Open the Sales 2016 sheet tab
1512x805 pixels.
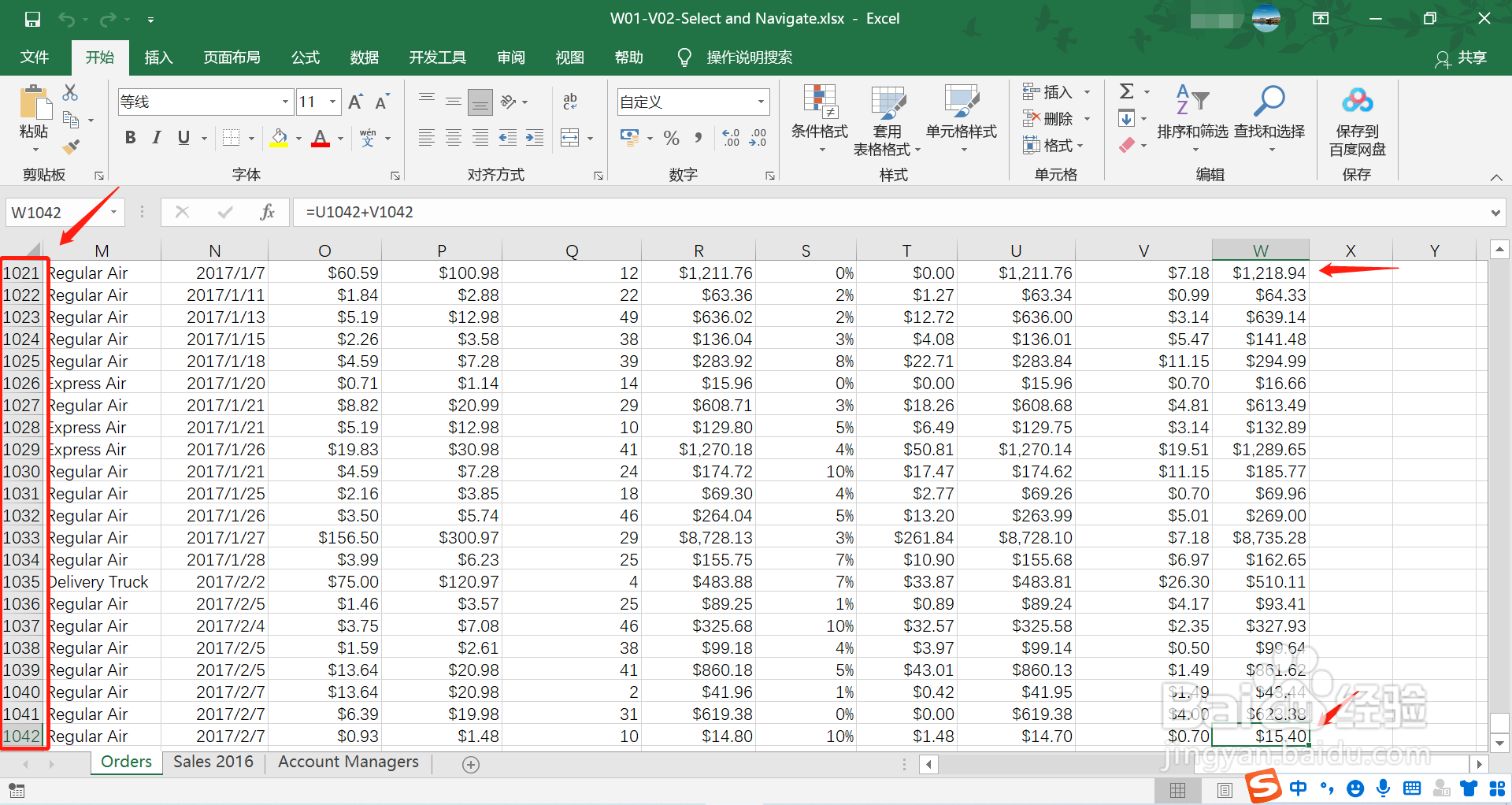pyautogui.click(x=213, y=762)
